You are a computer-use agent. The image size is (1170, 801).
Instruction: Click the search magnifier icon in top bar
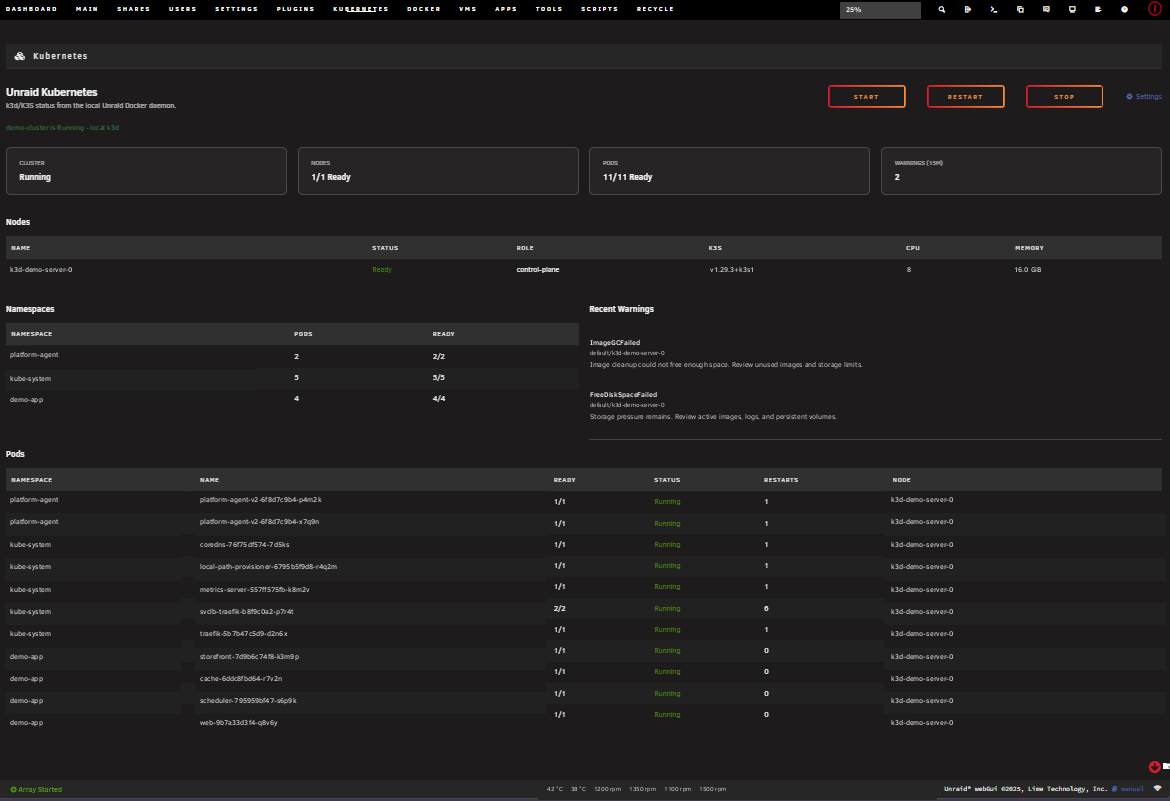coord(942,10)
